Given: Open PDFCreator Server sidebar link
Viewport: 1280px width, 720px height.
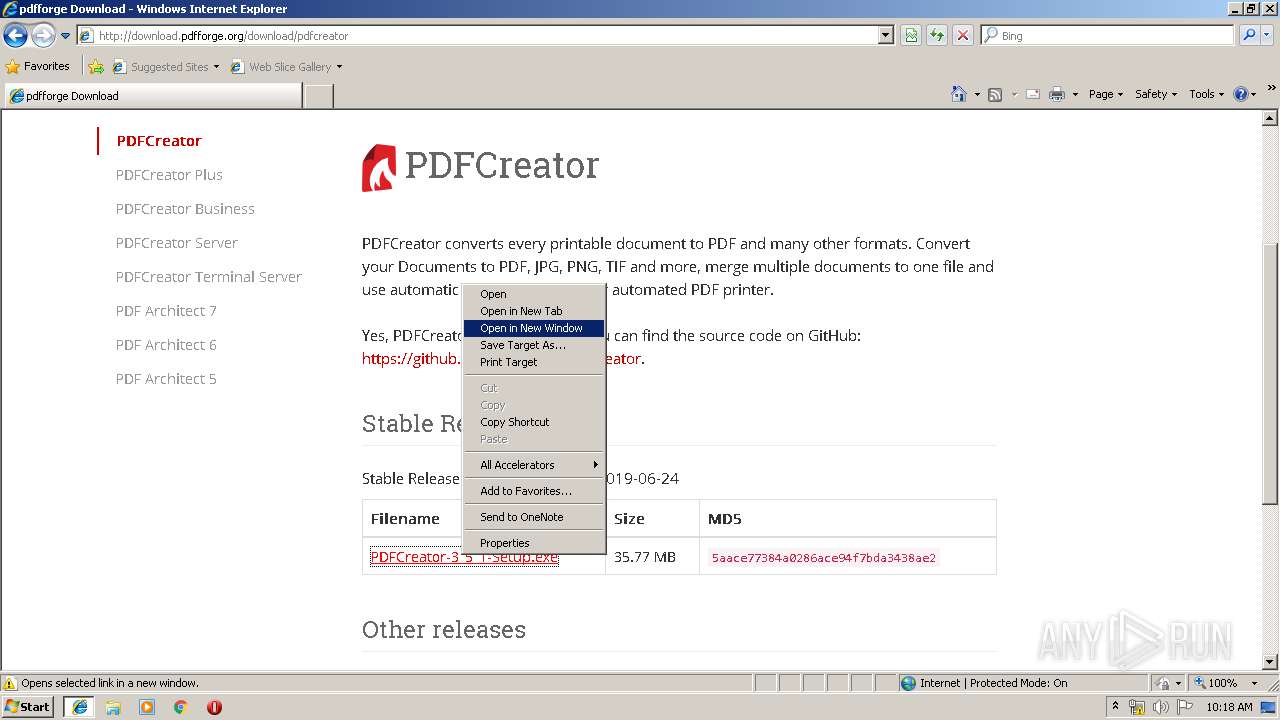Looking at the screenshot, I should tap(177, 243).
